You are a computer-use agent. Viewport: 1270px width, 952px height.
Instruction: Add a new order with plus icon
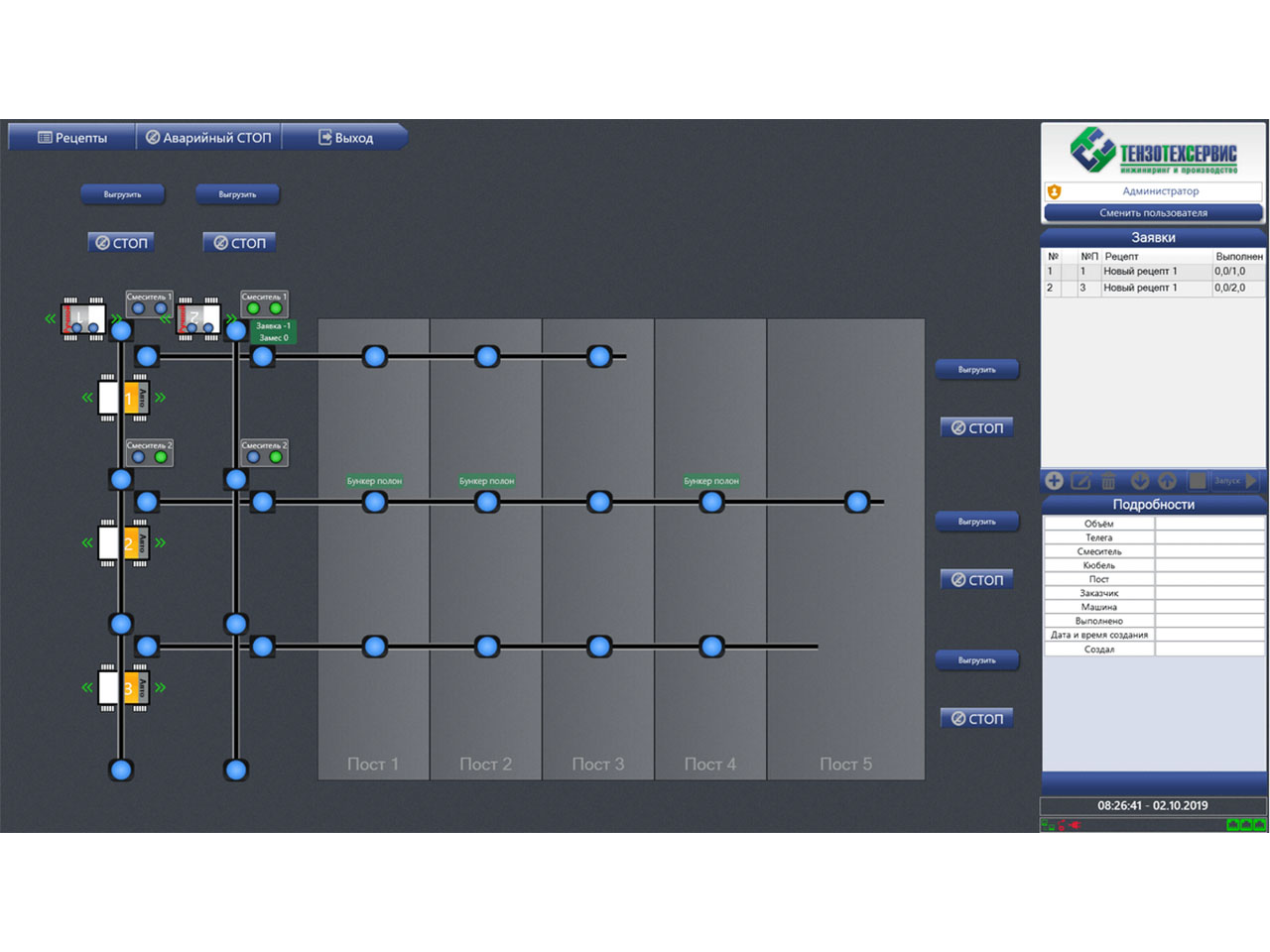tap(1054, 481)
